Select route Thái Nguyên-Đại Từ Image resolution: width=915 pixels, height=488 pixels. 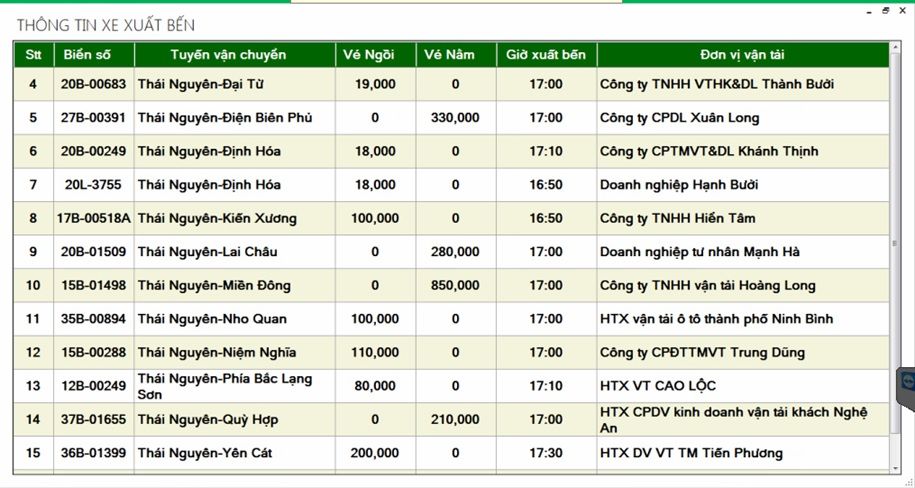pyautogui.click(x=235, y=84)
